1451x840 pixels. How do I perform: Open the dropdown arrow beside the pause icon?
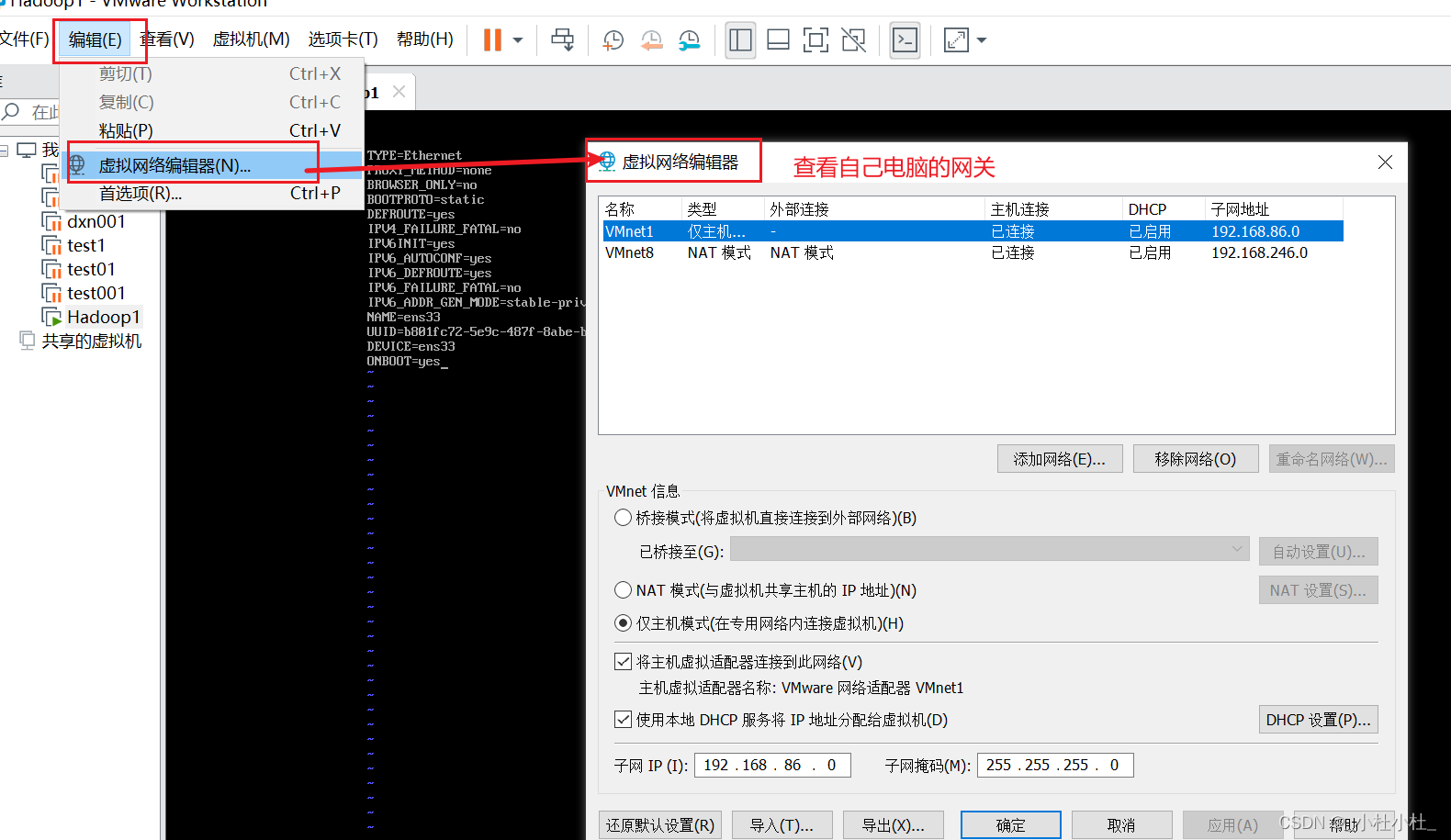[518, 40]
